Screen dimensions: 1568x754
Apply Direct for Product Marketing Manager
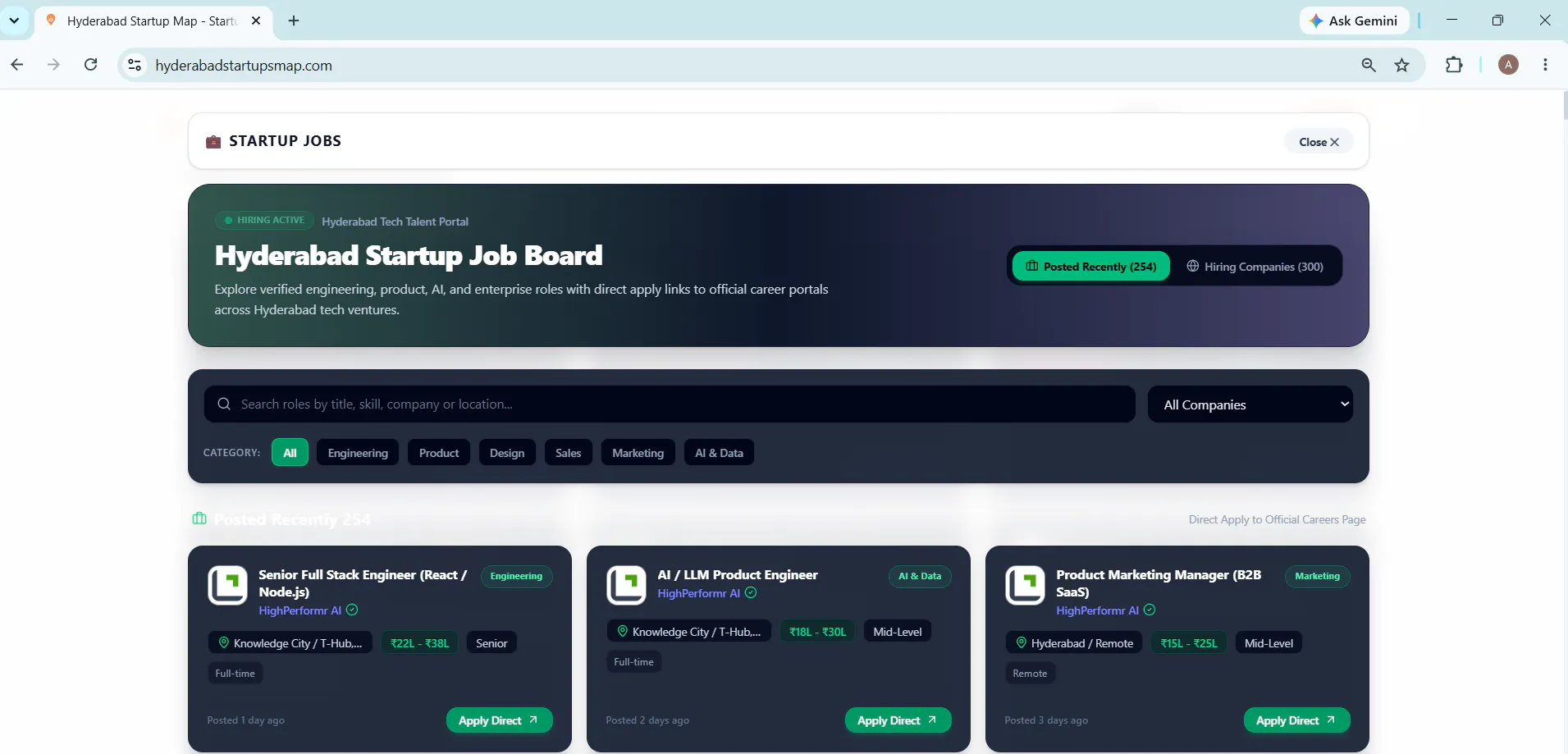point(1296,720)
